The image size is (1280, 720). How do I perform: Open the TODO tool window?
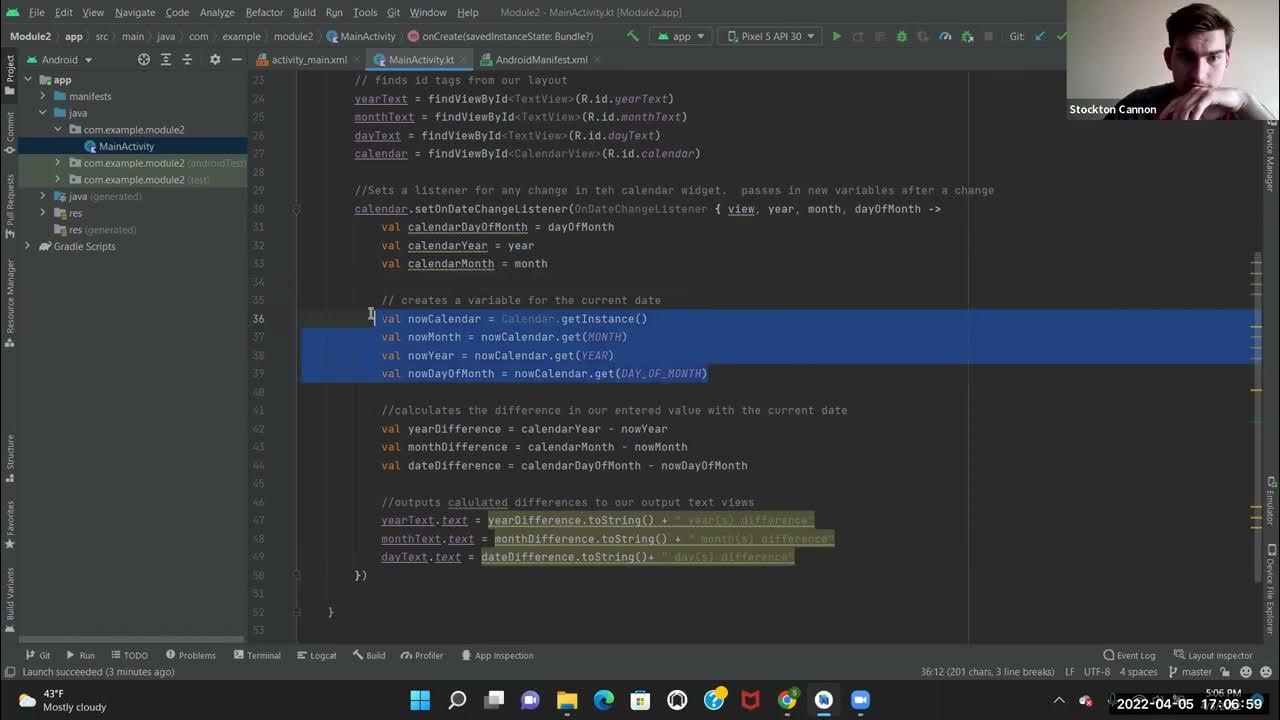[x=129, y=655]
